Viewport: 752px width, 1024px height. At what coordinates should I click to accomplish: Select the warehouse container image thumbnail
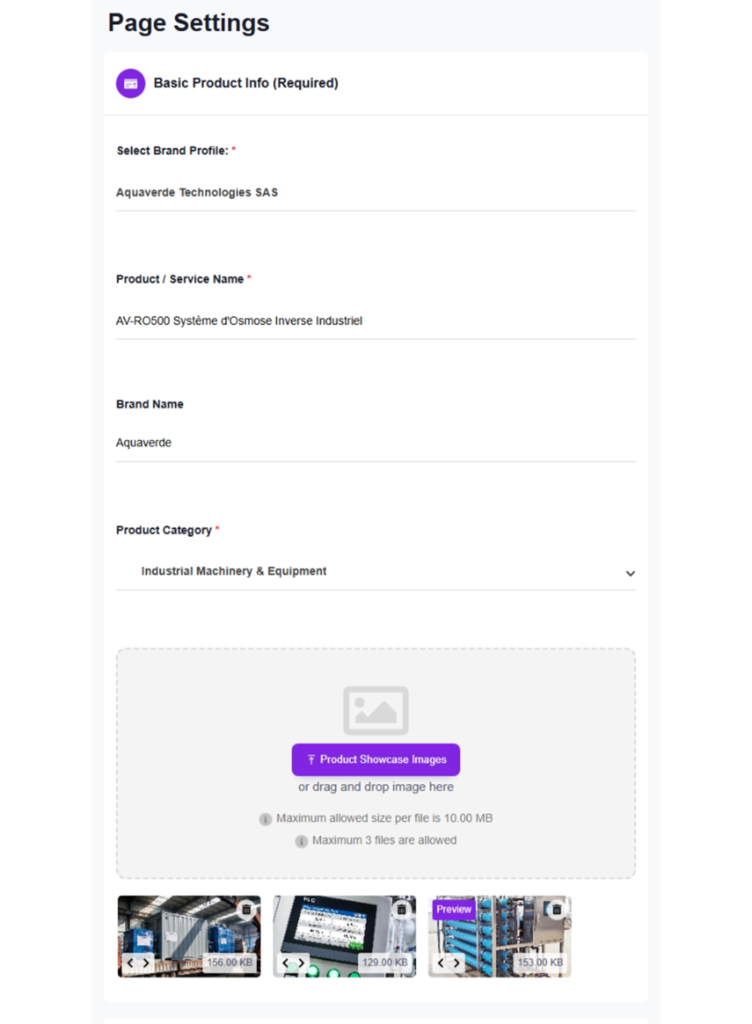[x=180, y=932]
